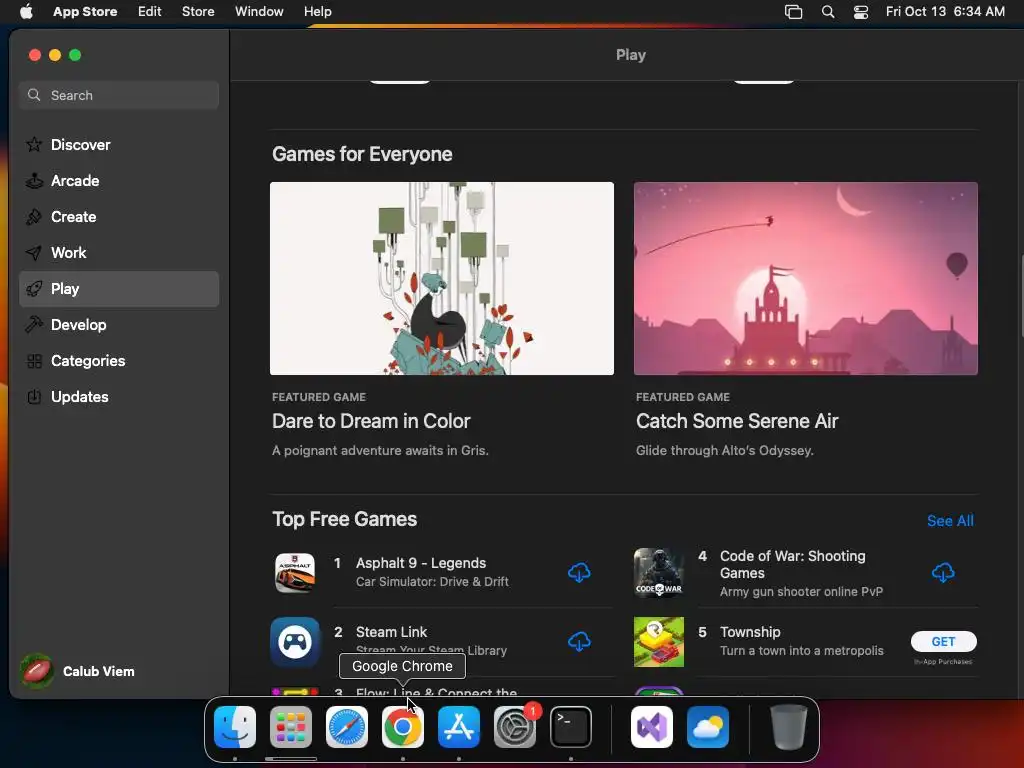This screenshot has width=1024, height=768.
Task: Click the Township title text
Action: tap(750, 632)
